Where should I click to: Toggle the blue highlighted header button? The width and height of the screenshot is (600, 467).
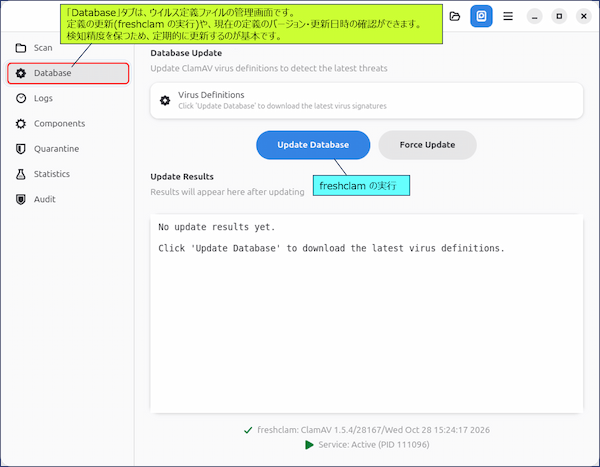coord(481,16)
